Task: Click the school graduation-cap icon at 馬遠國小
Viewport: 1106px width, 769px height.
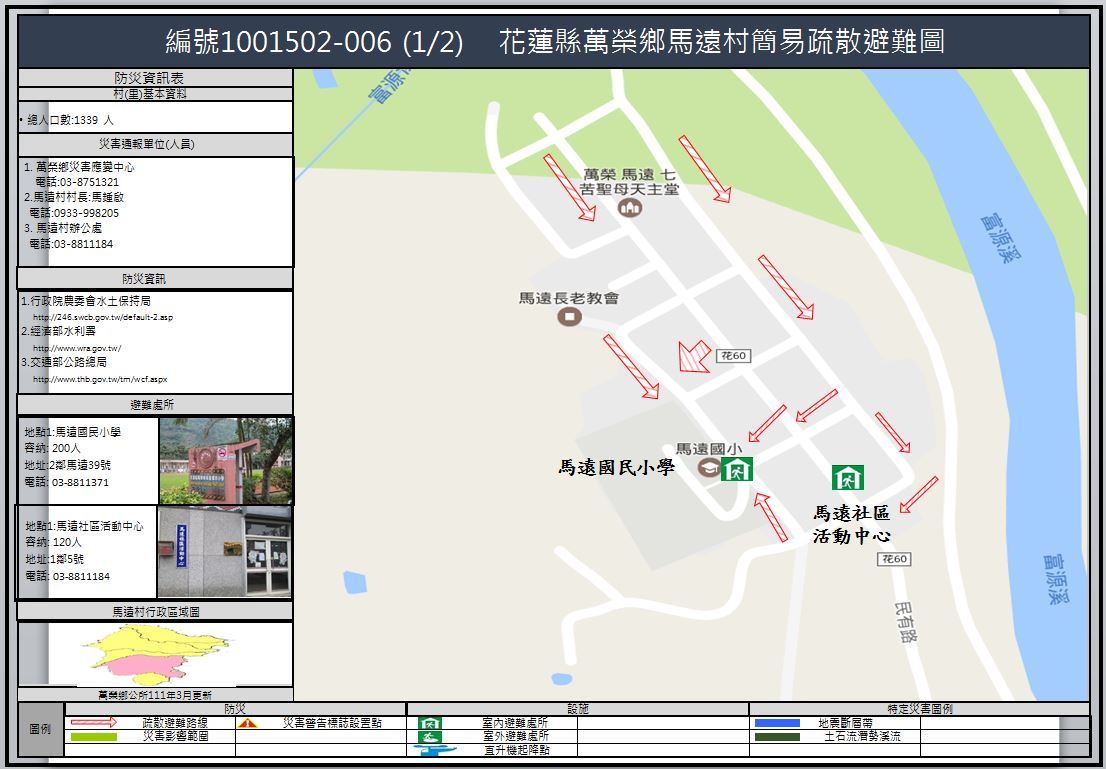Action: 709,468
